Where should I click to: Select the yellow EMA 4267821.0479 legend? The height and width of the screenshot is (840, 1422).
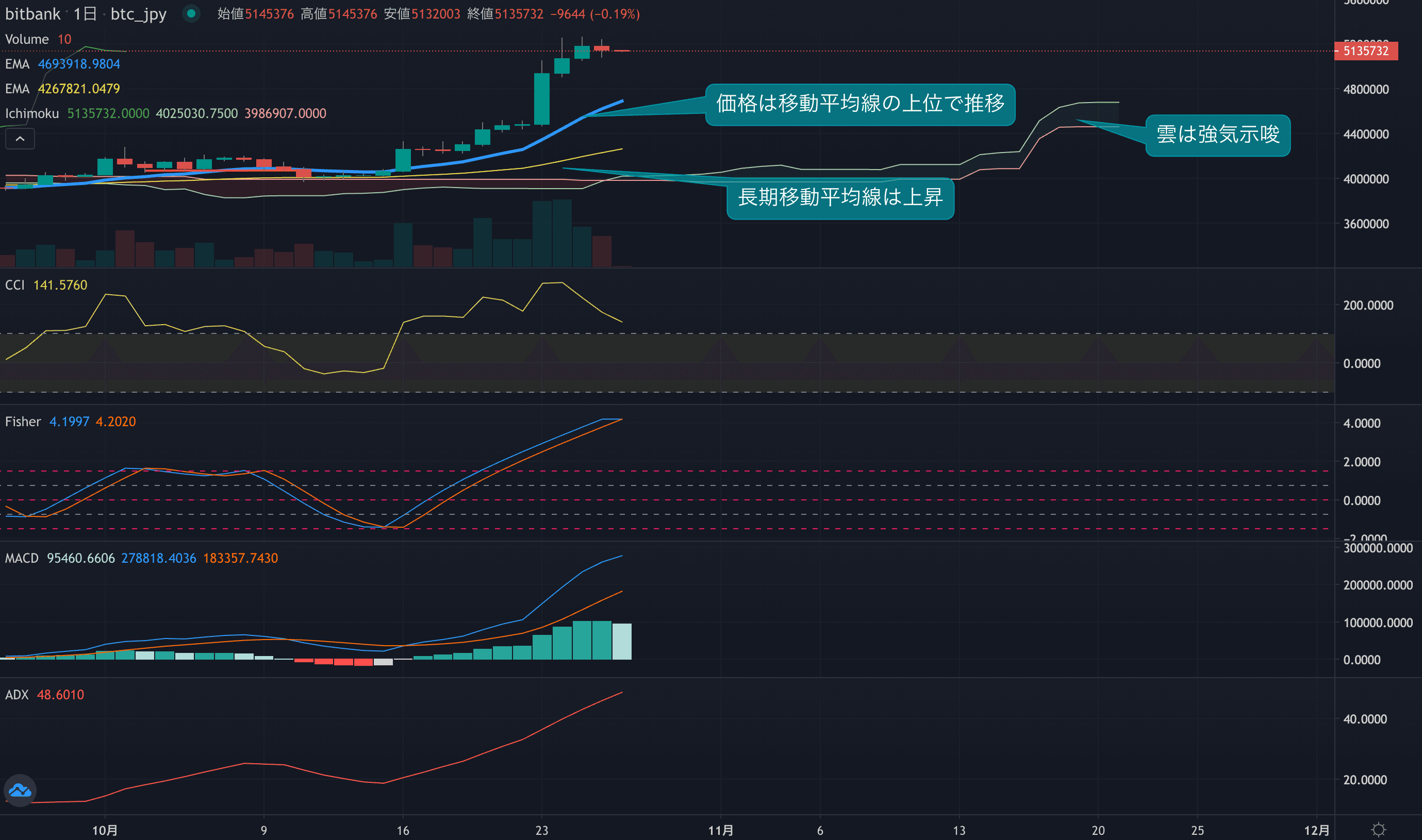(62, 89)
